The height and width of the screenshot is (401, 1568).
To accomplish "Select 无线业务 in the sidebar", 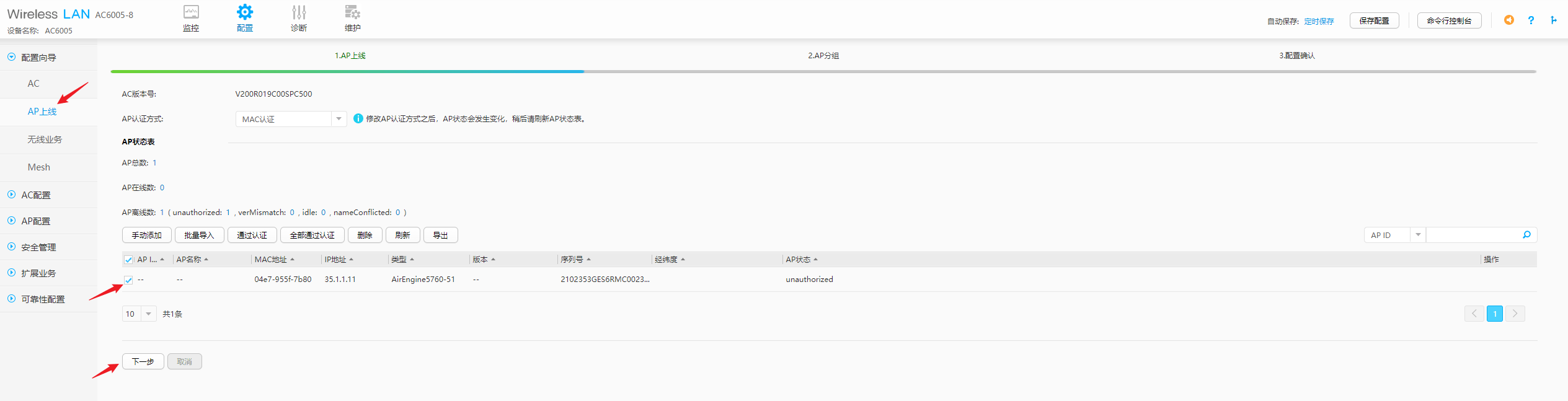I will point(45,140).
